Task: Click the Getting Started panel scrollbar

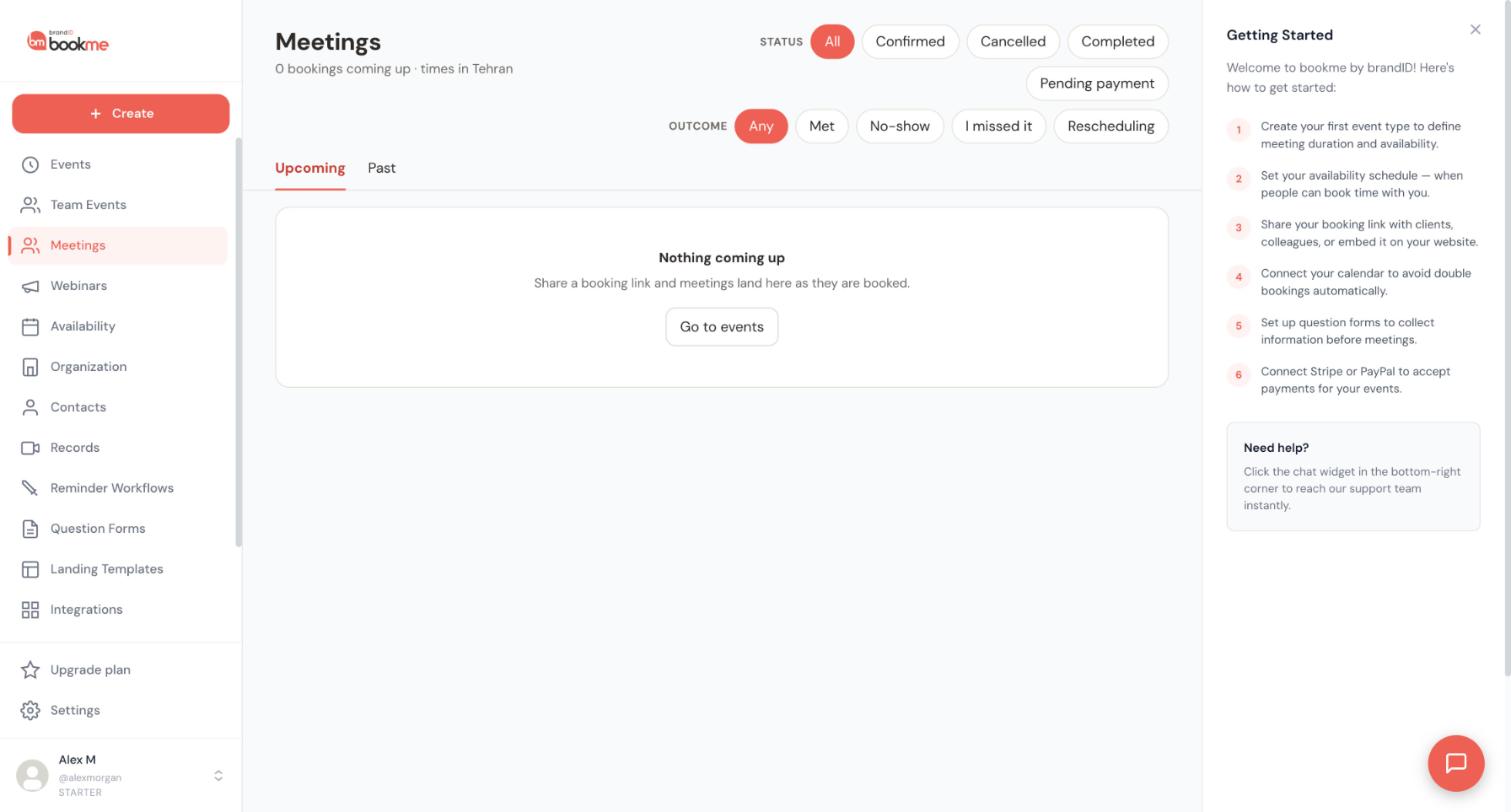Action: click(1507, 338)
